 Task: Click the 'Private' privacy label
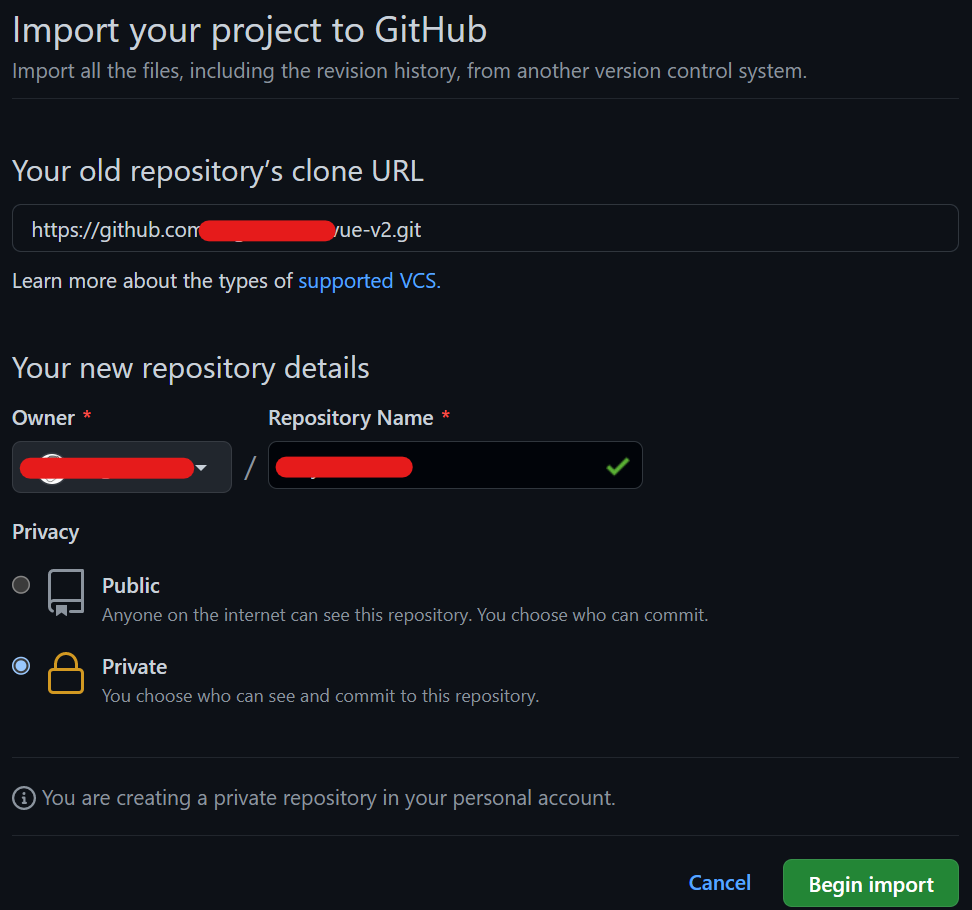pyautogui.click(x=135, y=666)
